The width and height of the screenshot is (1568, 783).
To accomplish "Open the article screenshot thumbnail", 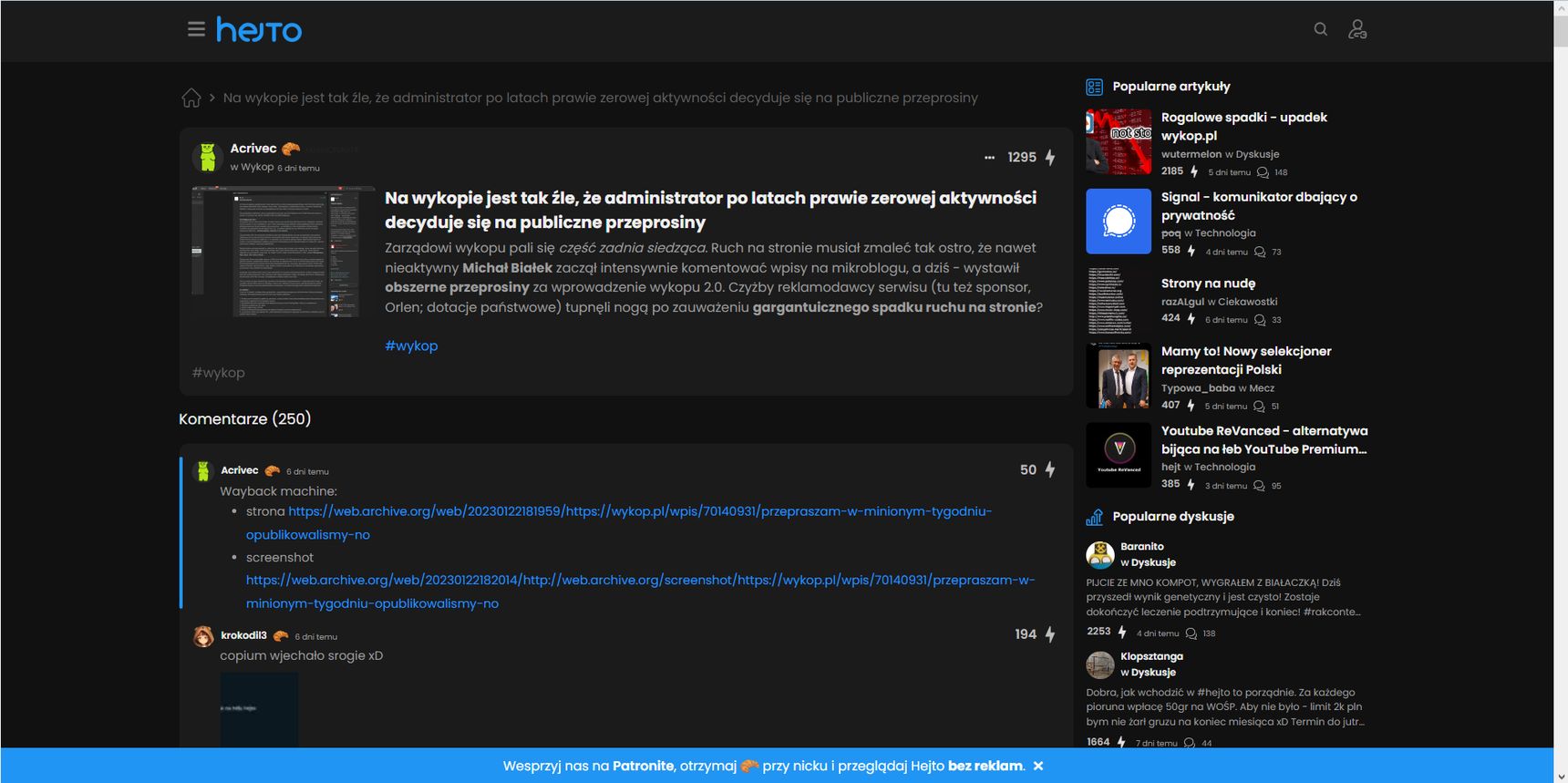I will pos(283,252).
